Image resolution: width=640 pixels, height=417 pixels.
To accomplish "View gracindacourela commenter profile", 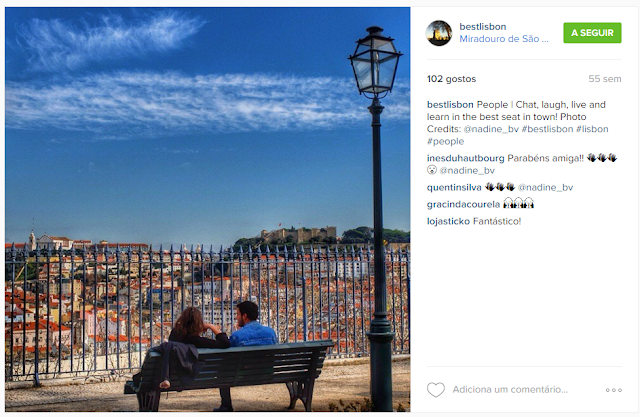I will point(463,204).
